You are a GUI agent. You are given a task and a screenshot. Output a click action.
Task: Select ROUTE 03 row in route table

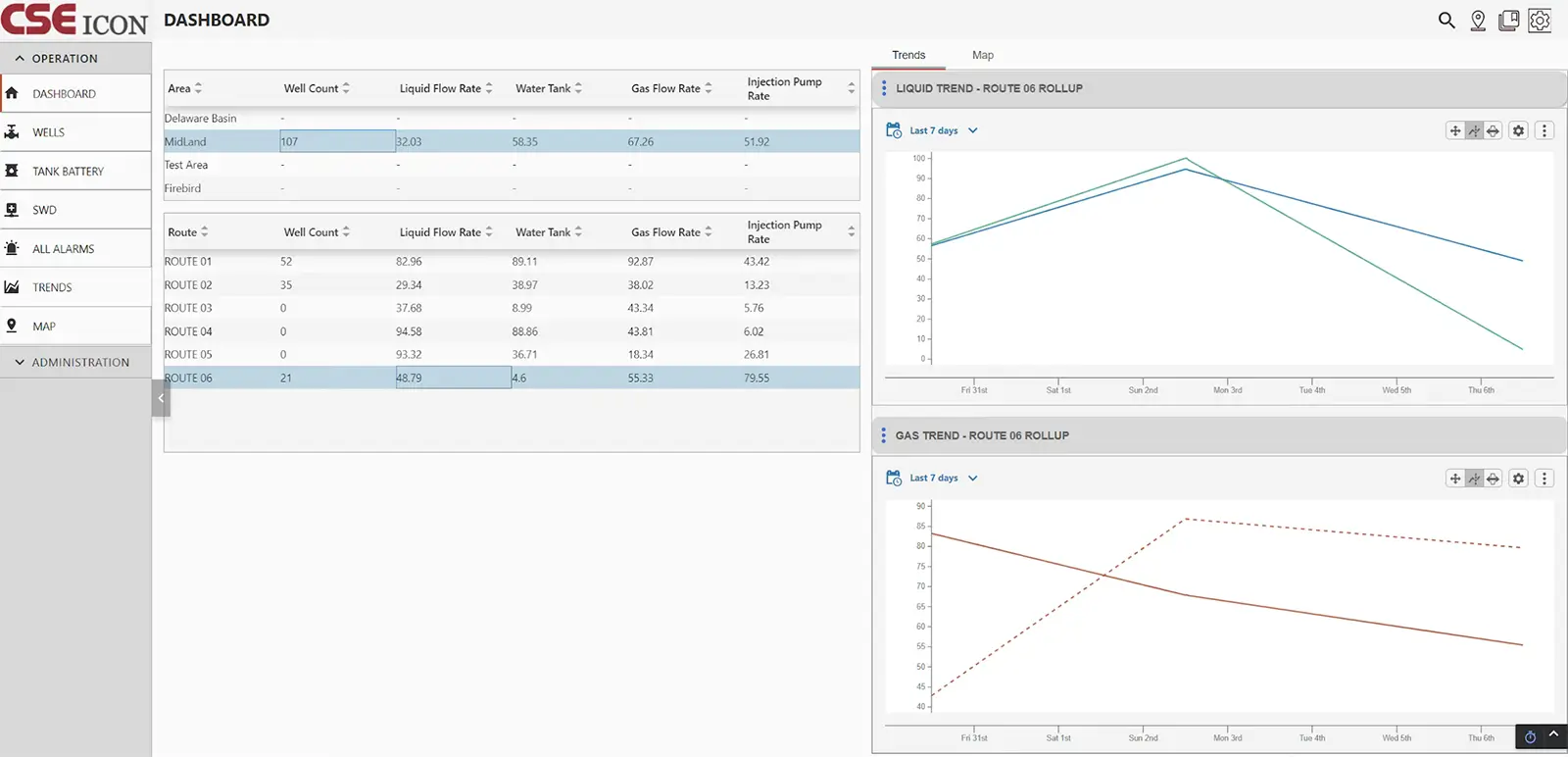click(188, 308)
